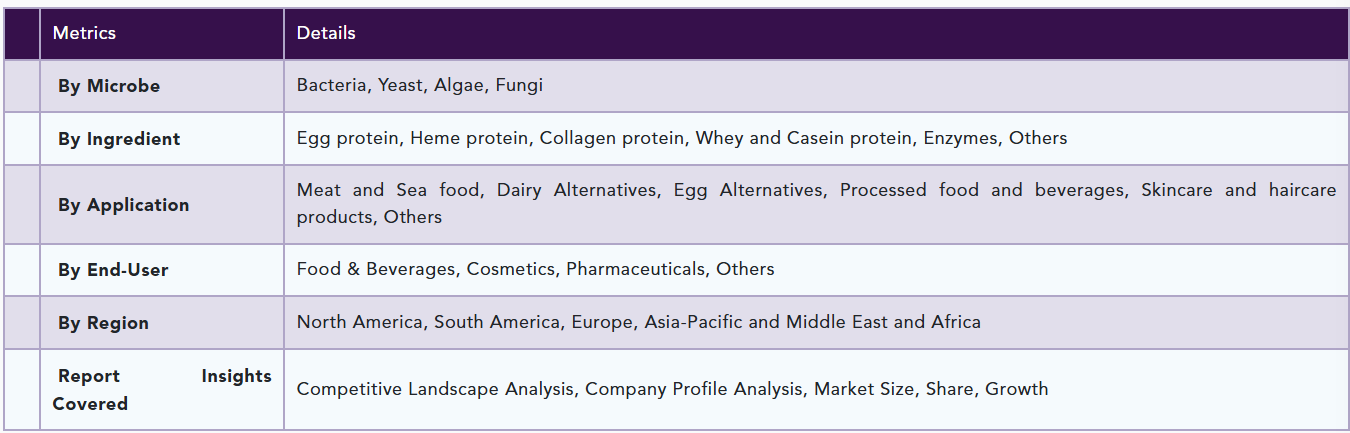Click the By End-User row label
This screenshot has height=433, width=1350.
coord(113,270)
